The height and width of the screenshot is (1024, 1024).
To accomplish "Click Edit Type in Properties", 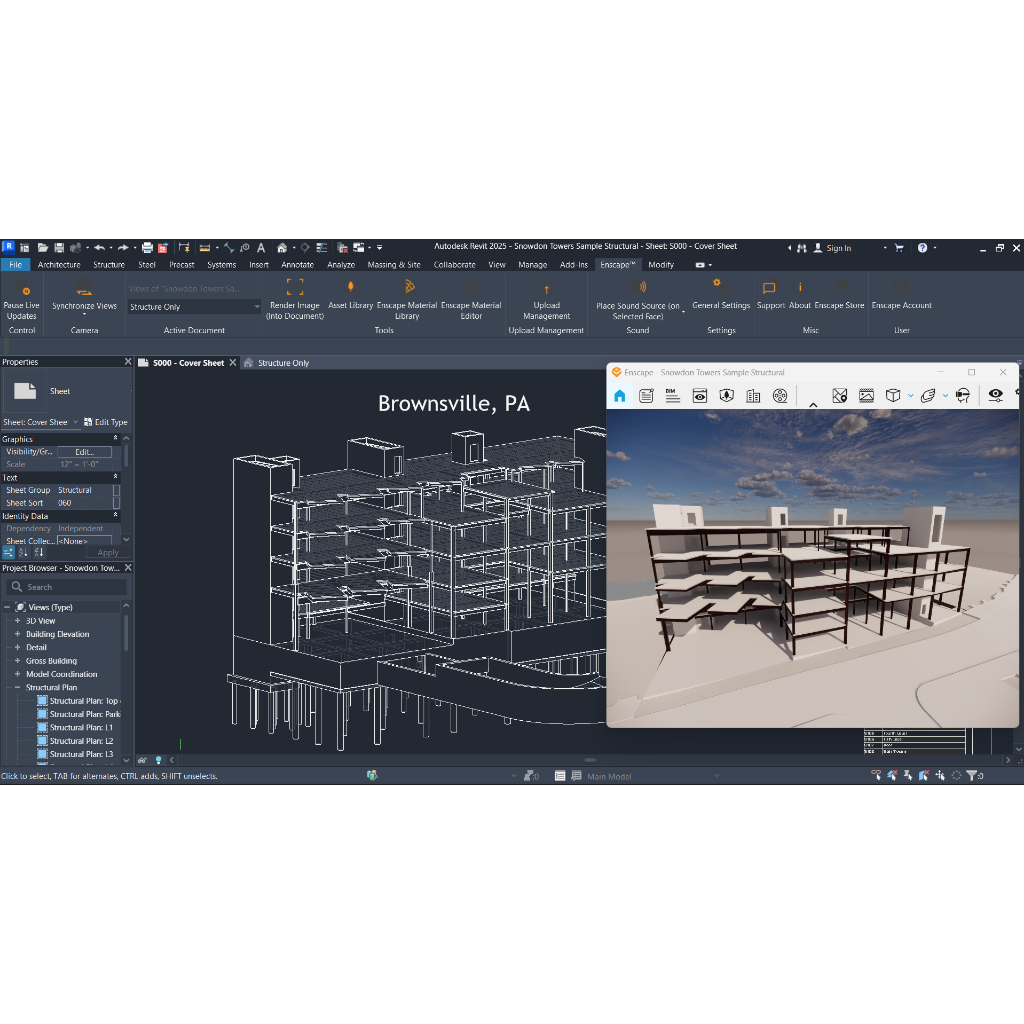I will [x=106, y=423].
